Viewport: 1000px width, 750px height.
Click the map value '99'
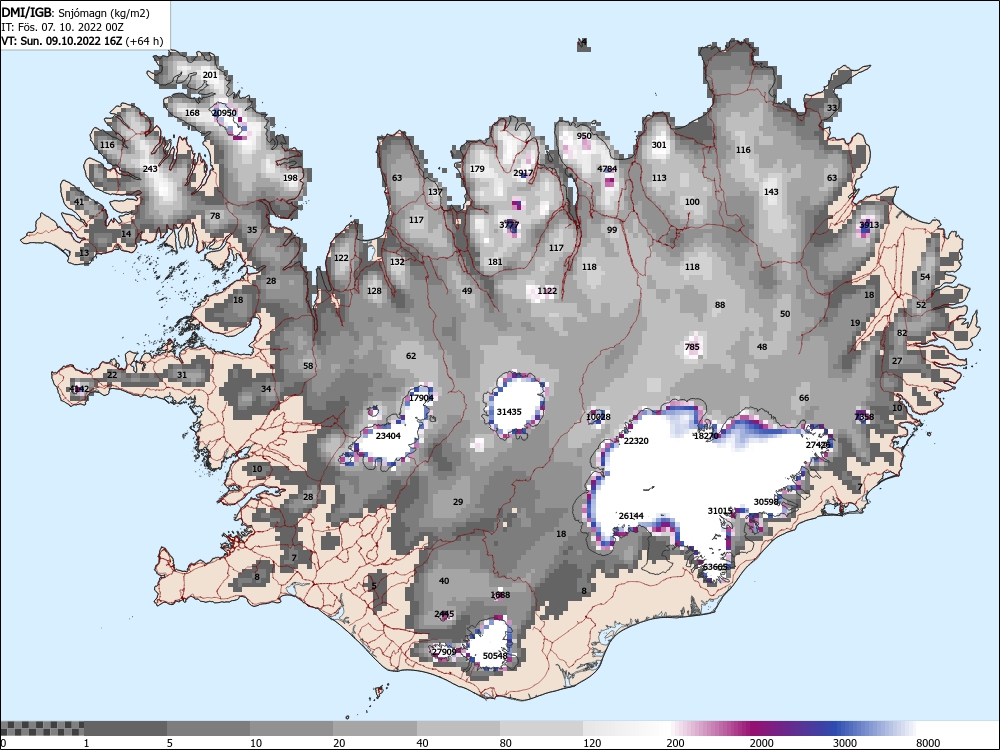612,230
